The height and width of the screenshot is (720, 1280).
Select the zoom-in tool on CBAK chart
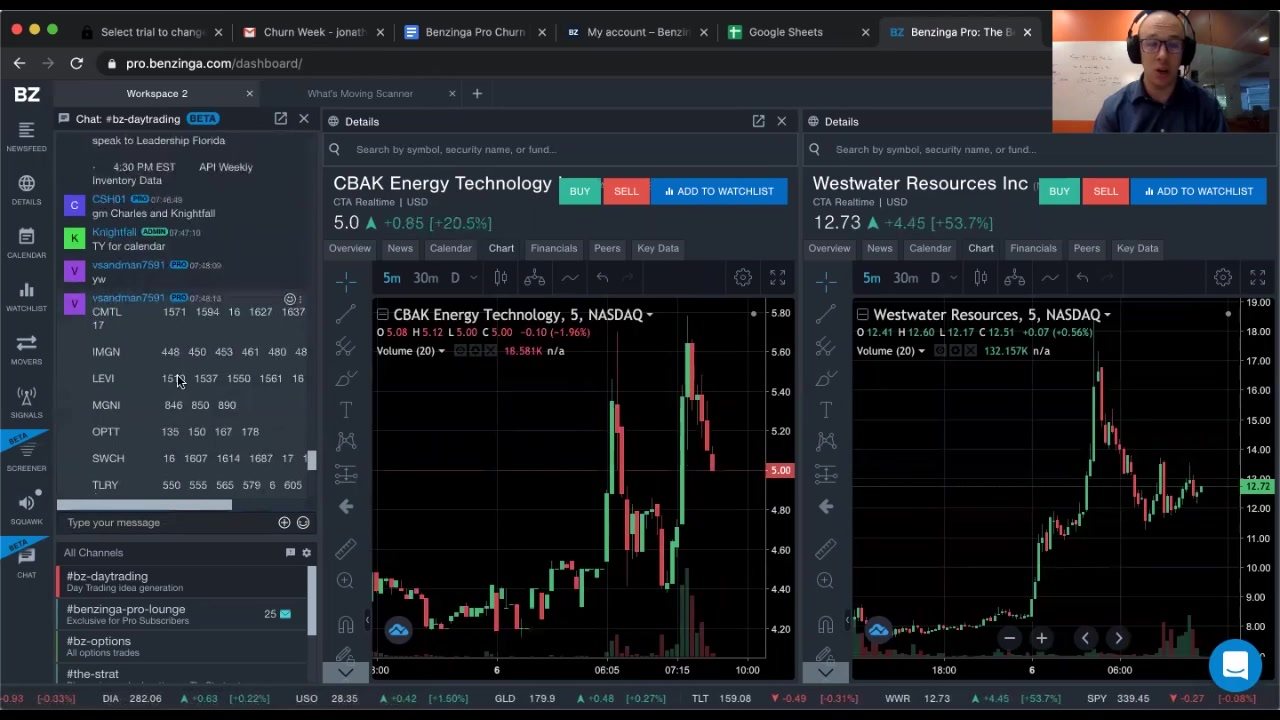346,580
